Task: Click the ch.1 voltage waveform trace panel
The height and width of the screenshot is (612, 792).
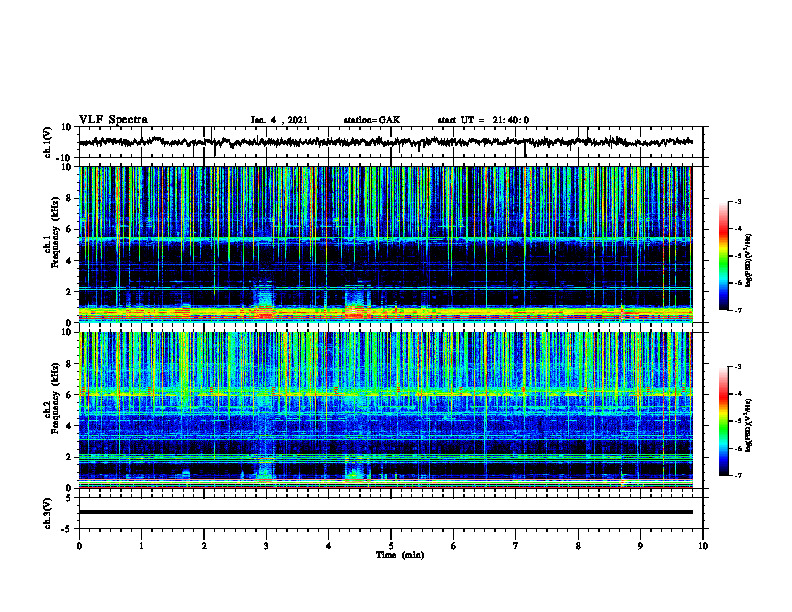Action: [391, 142]
